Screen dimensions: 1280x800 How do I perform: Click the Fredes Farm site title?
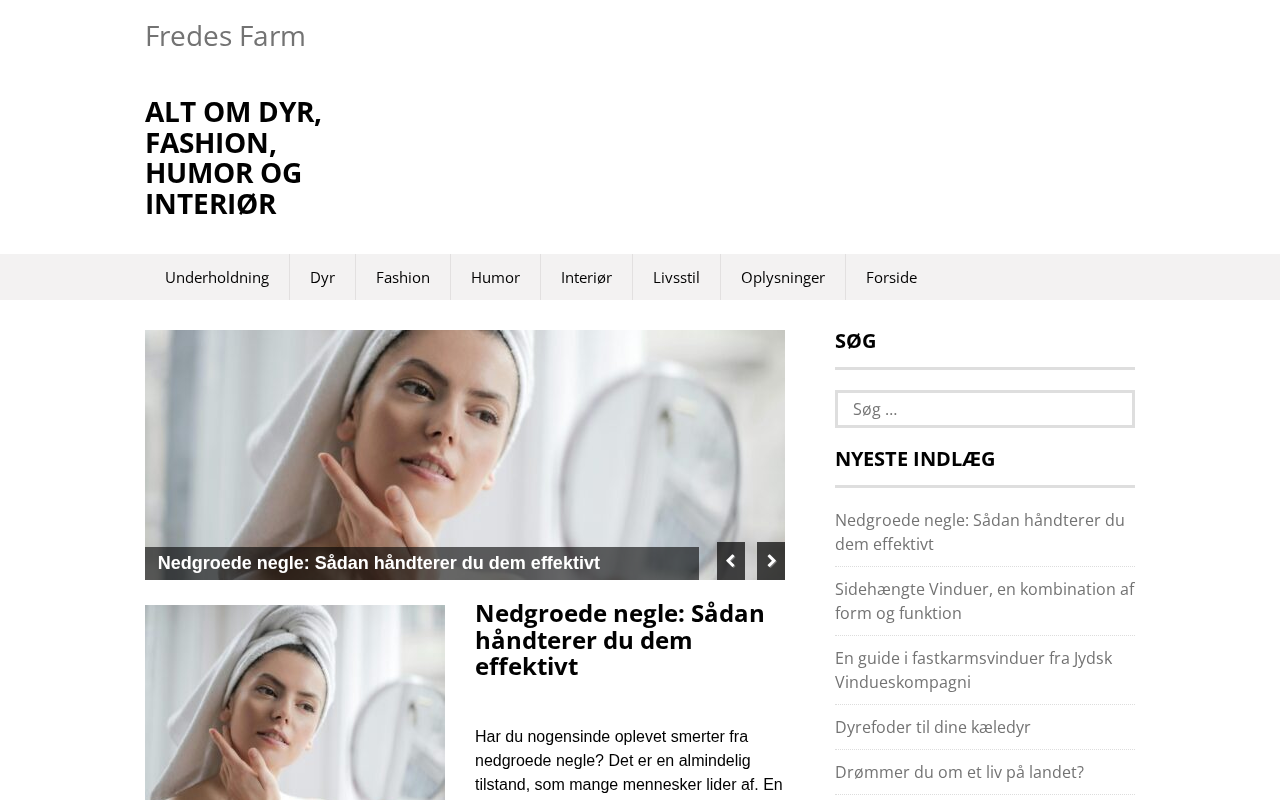coord(225,36)
